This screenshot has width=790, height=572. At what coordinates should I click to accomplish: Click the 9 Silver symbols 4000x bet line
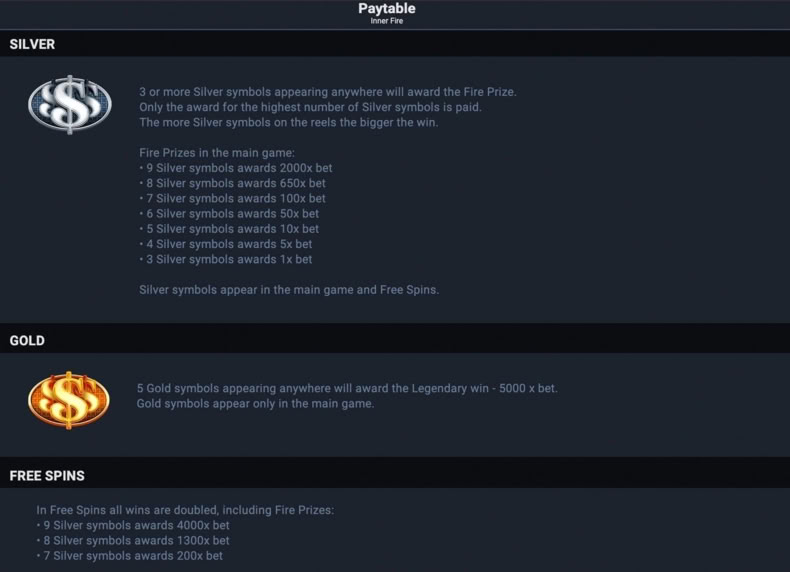[x=133, y=525]
